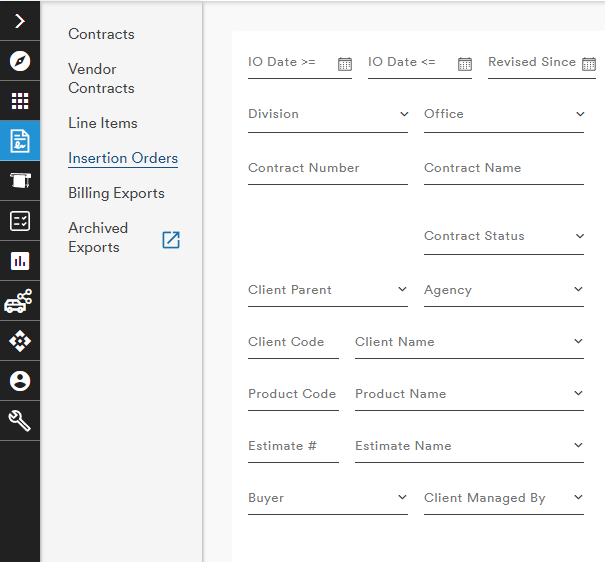Open the wrench tools icon
605x562 pixels.
(x=20, y=421)
